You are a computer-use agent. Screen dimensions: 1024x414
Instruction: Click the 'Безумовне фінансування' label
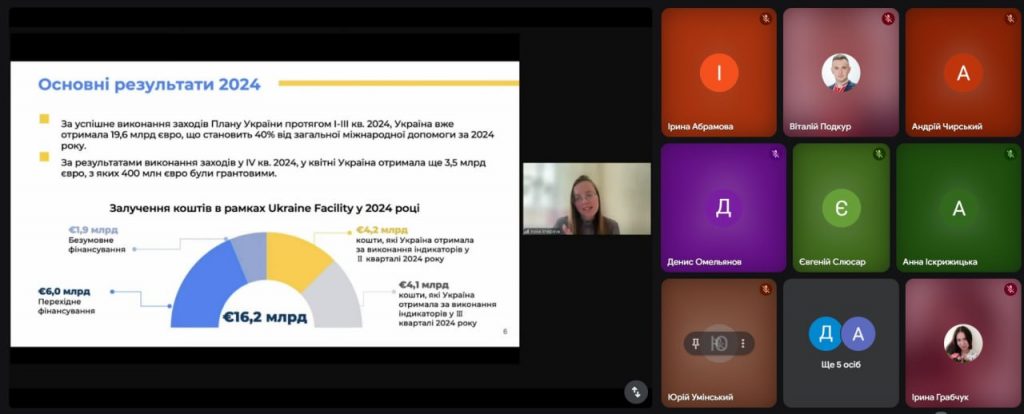97,244
